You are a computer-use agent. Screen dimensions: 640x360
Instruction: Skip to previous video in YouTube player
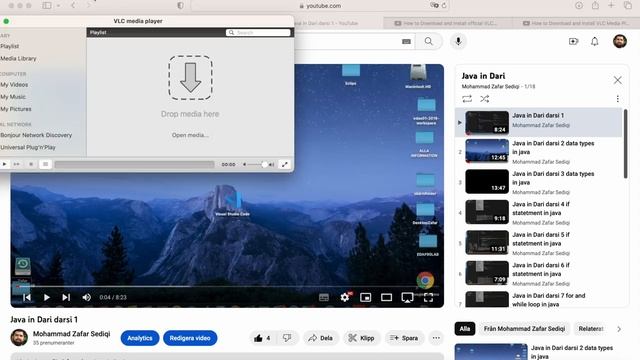click(27, 297)
